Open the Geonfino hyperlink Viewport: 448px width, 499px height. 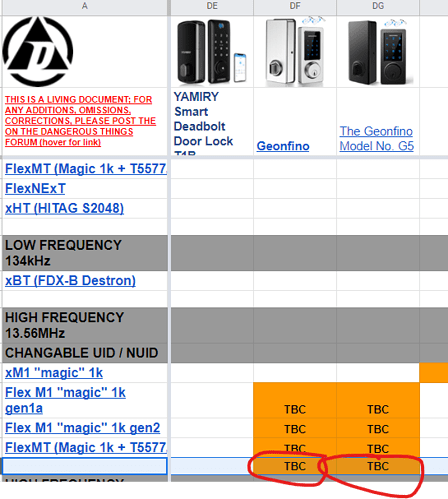click(x=283, y=146)
